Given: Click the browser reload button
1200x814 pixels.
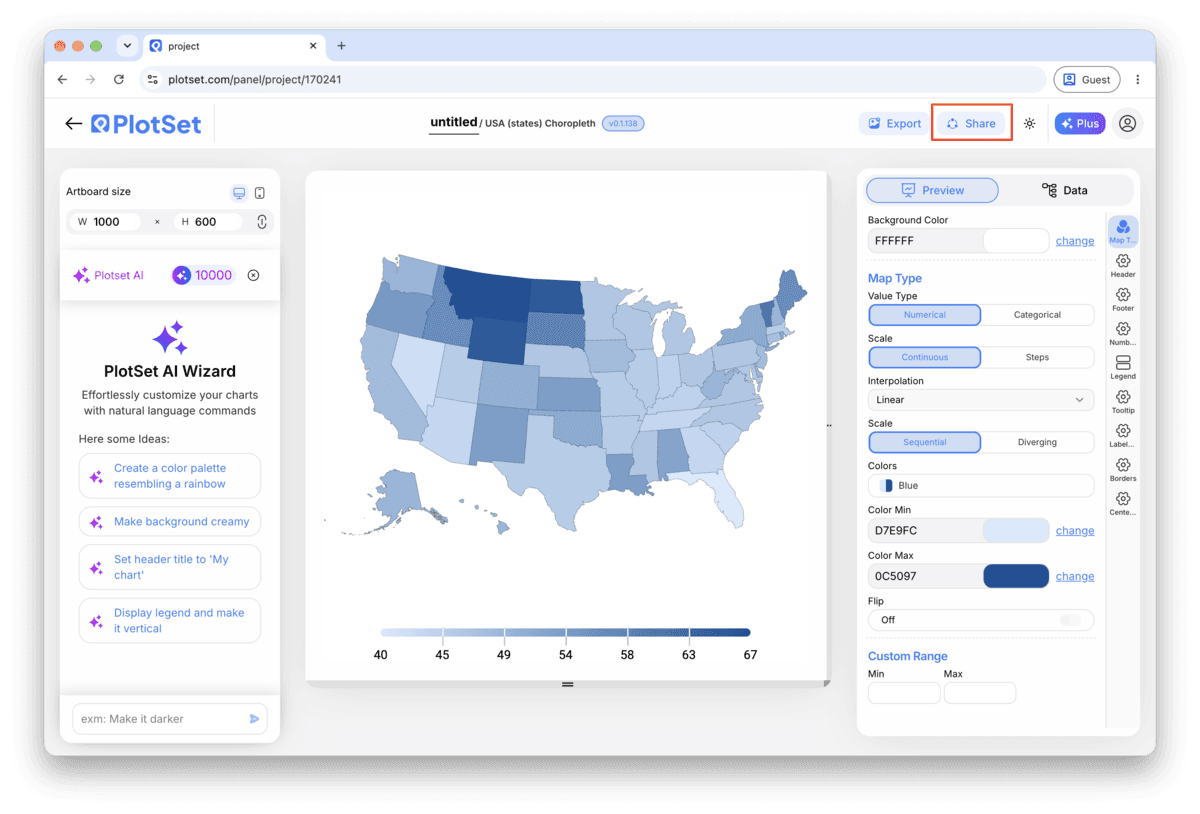Looking at the screenshot, I should (119, 79).
